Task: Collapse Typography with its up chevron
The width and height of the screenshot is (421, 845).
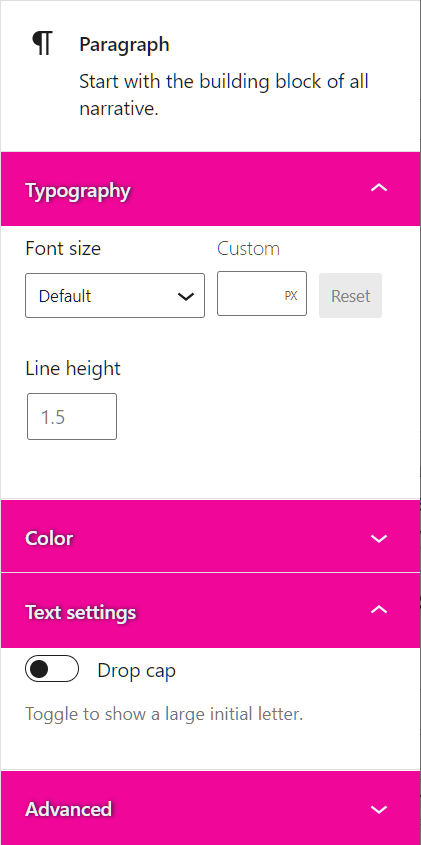Action: point(379,188)
